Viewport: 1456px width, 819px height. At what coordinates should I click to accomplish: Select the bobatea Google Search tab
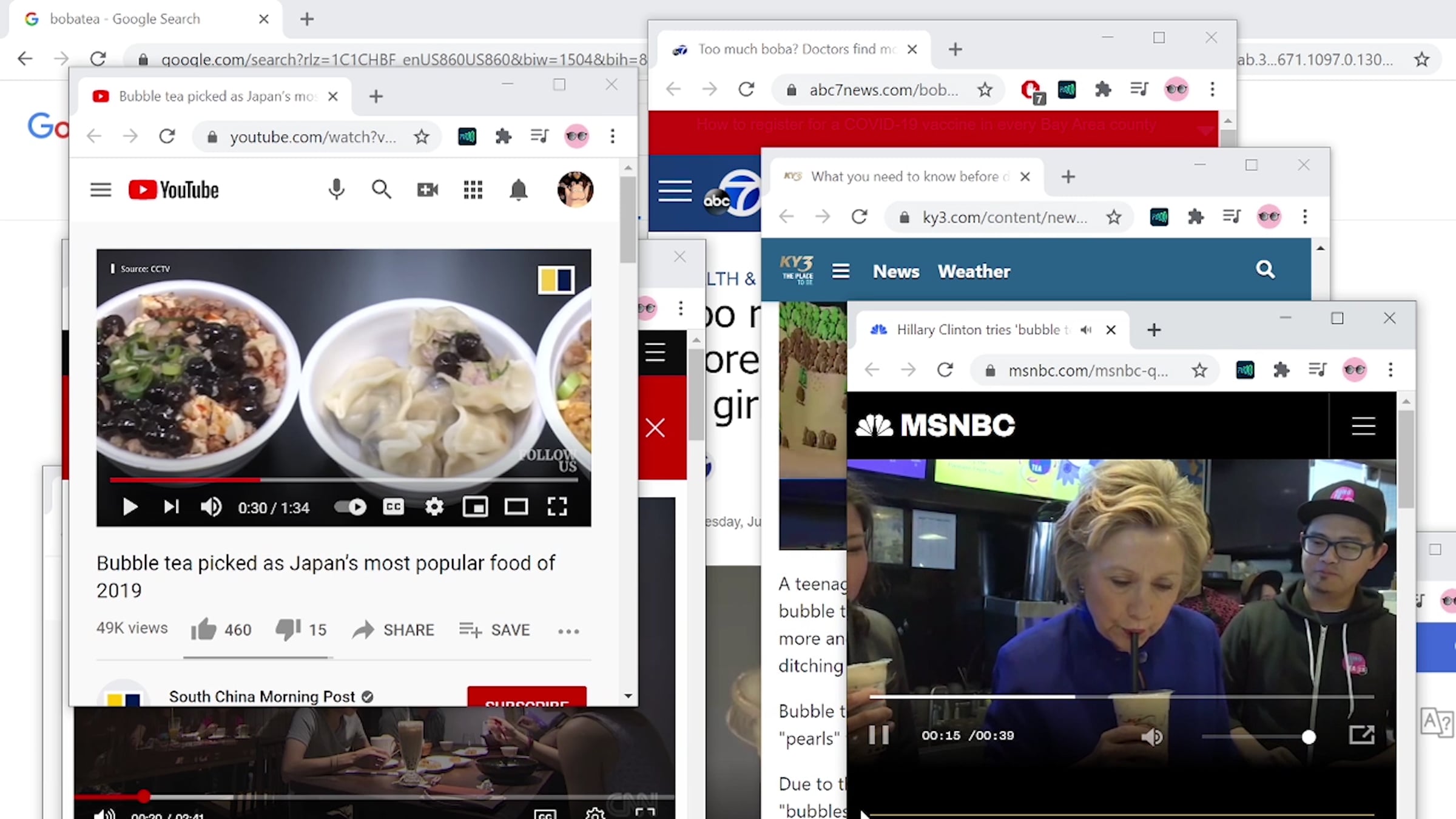(x=146, y=19)
